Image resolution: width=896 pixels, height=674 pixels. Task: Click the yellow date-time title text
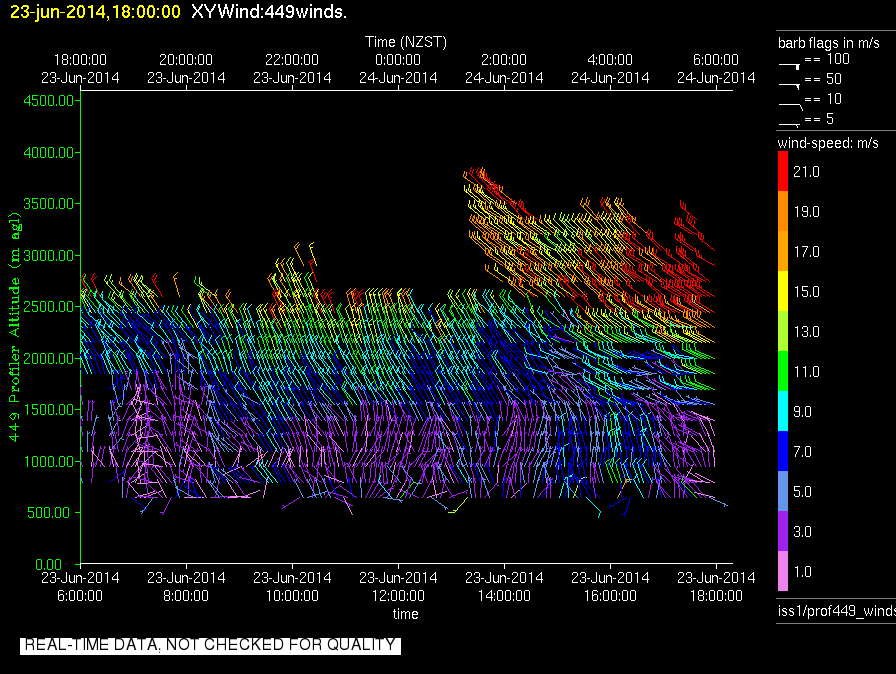96,13
